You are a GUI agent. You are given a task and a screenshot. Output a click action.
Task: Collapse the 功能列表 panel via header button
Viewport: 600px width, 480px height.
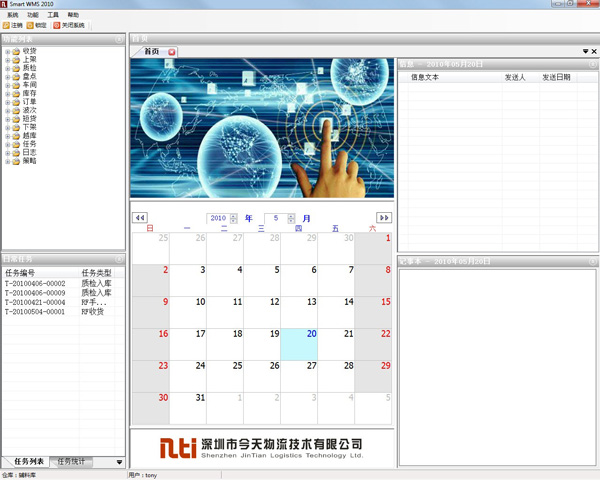pos(119,39)
